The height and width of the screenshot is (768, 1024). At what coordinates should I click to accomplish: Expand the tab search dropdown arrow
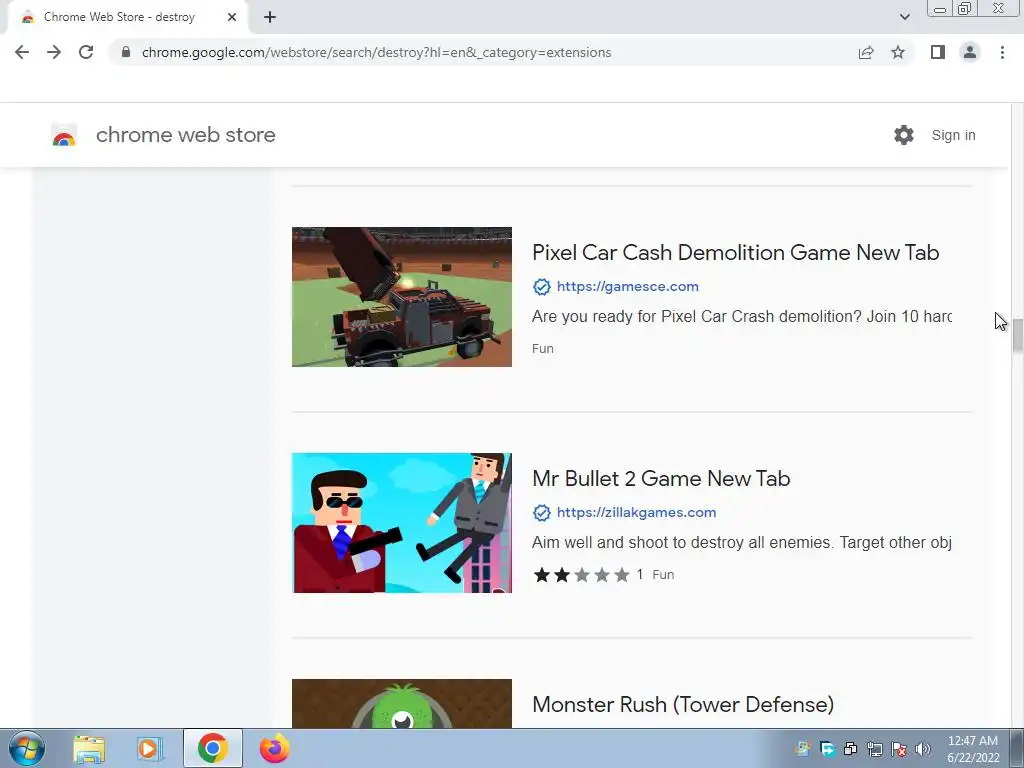coord(904,17)
